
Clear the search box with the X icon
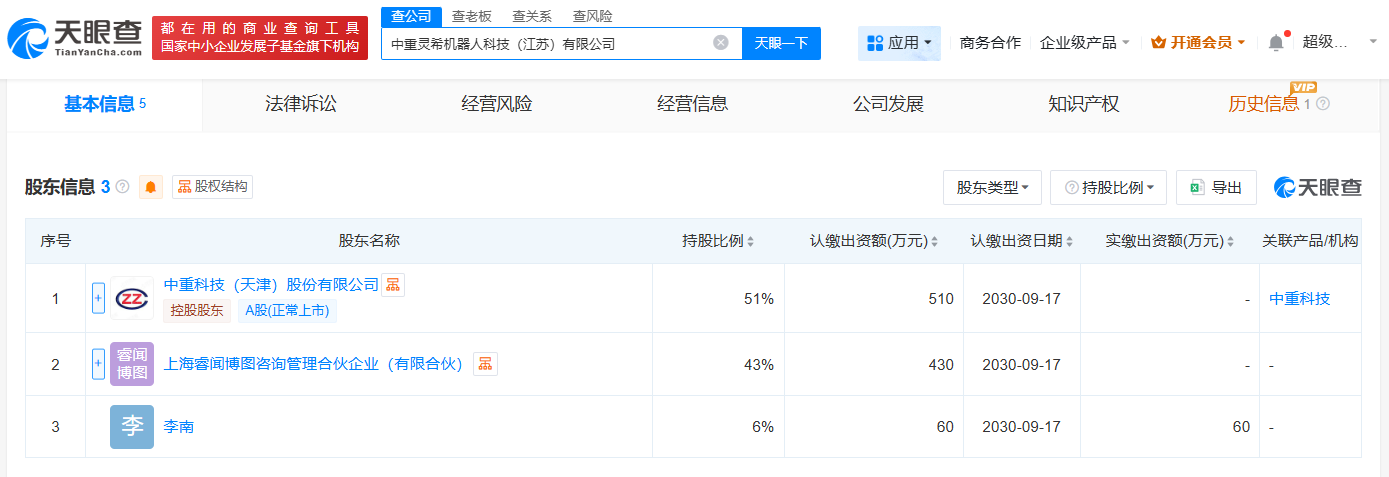pyautogui.click(x=720, y=43)
